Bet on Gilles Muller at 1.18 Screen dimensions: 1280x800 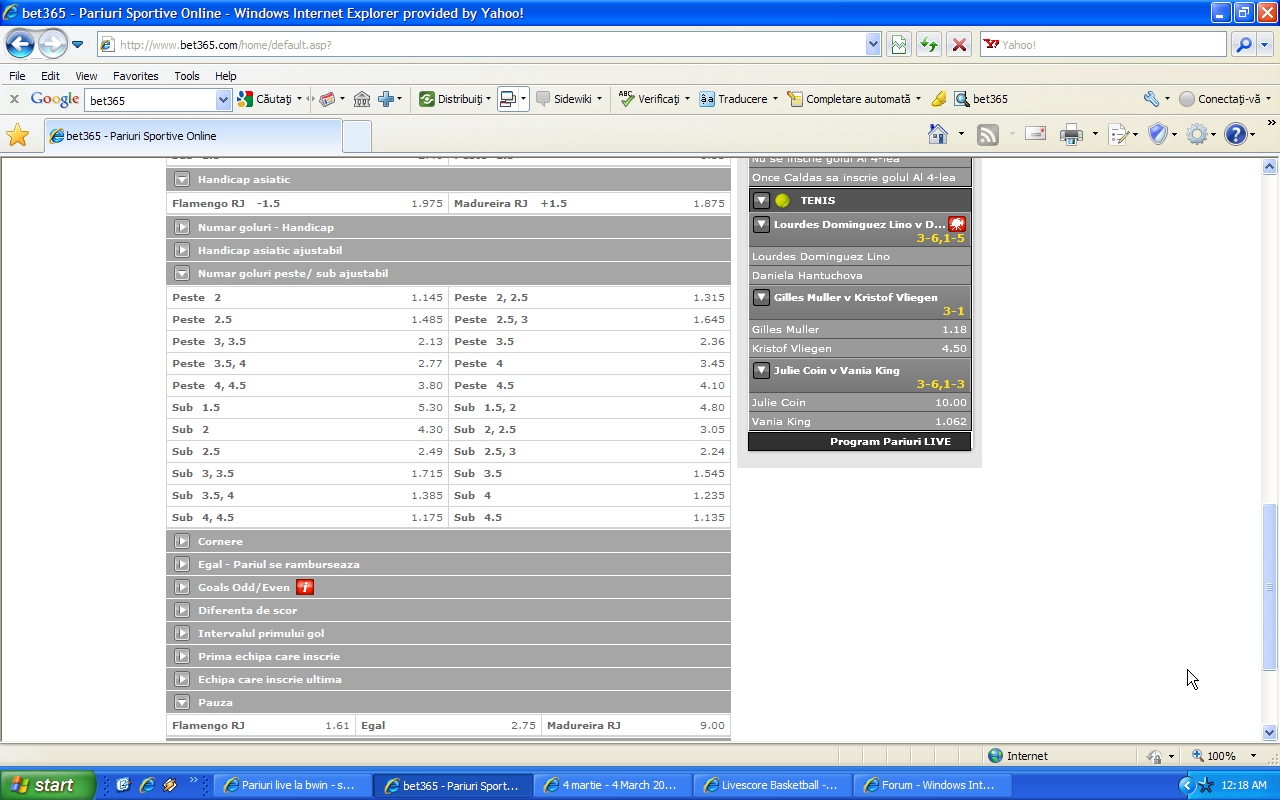(860, 329)
